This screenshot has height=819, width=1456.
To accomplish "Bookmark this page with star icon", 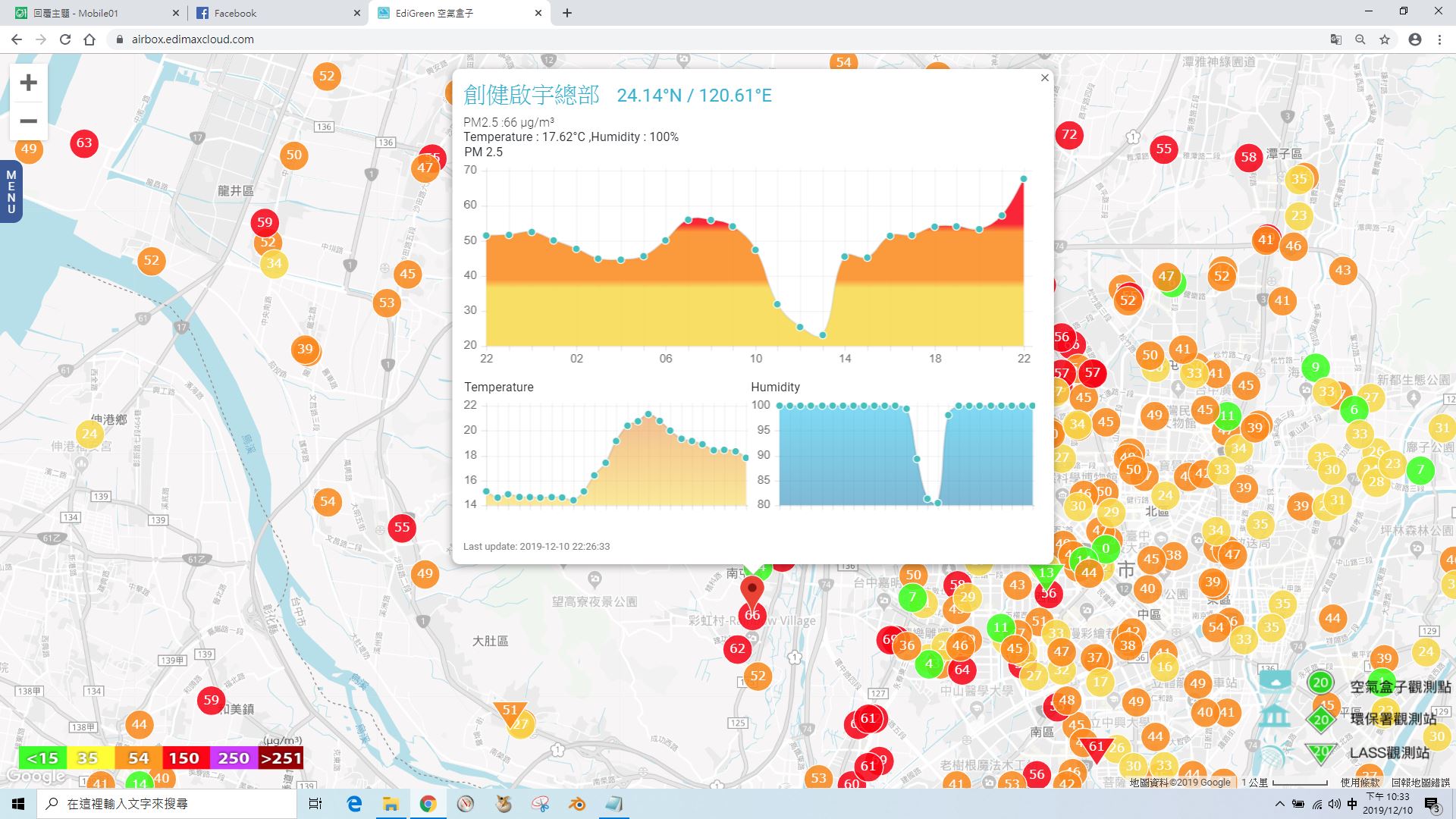I will 1385,39.
